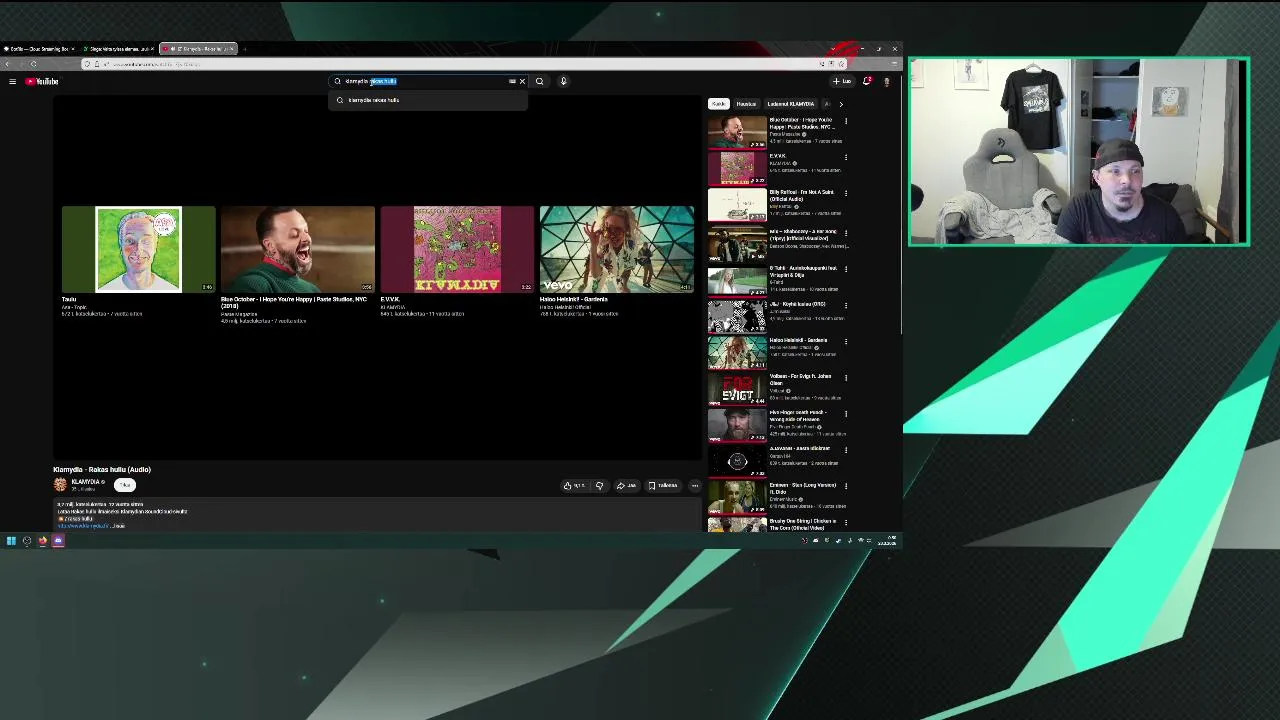Dislike the Klamydia video
The height and width of the screenshot is (720, 1280).
tap(599, 485)
